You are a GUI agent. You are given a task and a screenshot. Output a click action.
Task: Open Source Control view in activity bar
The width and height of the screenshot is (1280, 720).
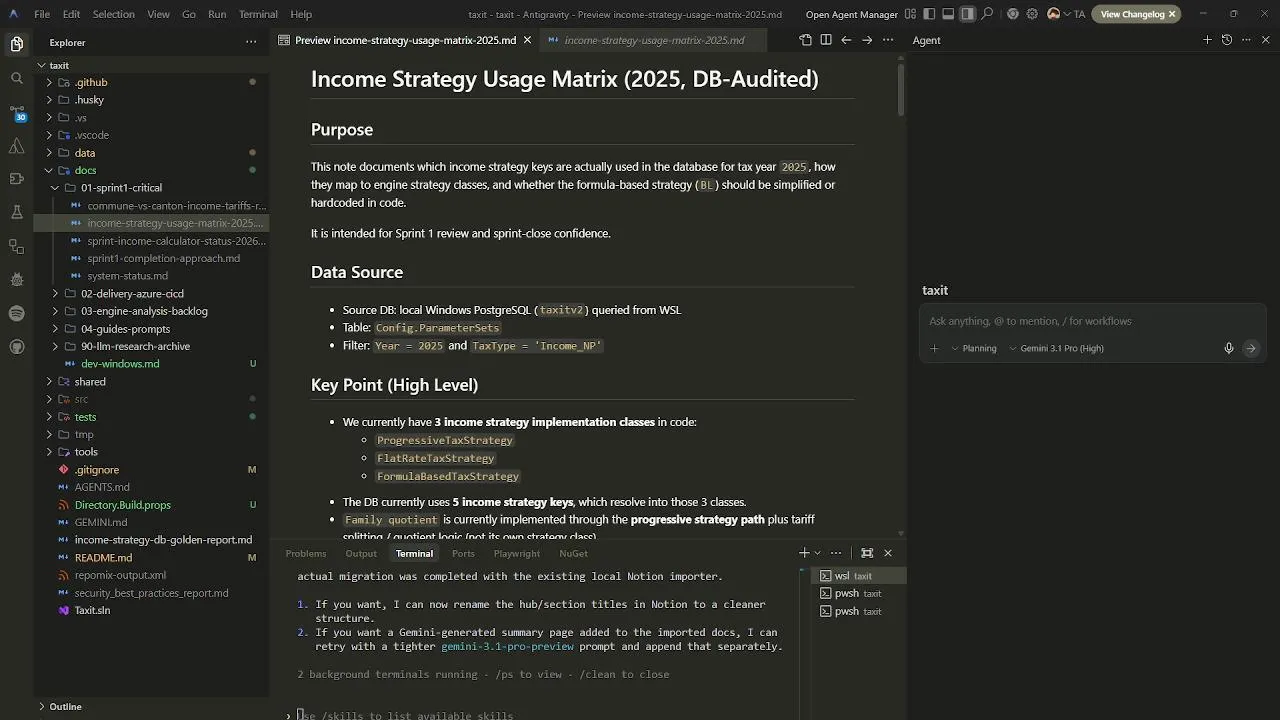click(17, 112)
